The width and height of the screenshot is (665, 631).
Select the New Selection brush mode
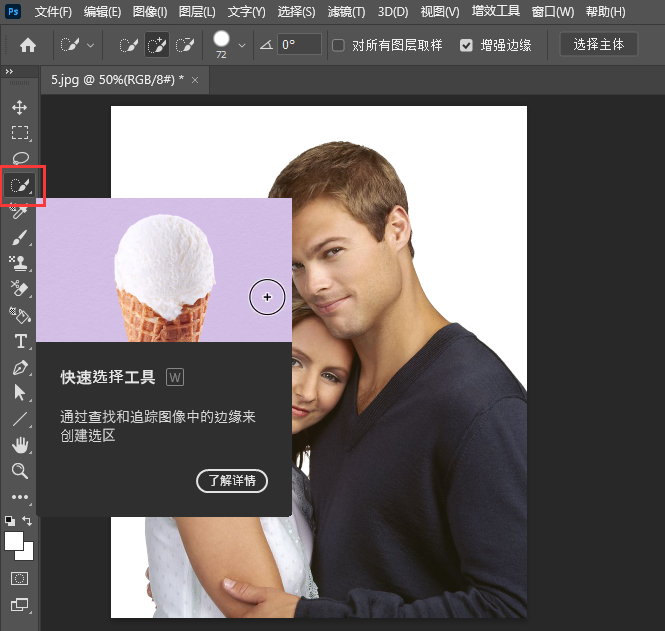coord(129,45)
